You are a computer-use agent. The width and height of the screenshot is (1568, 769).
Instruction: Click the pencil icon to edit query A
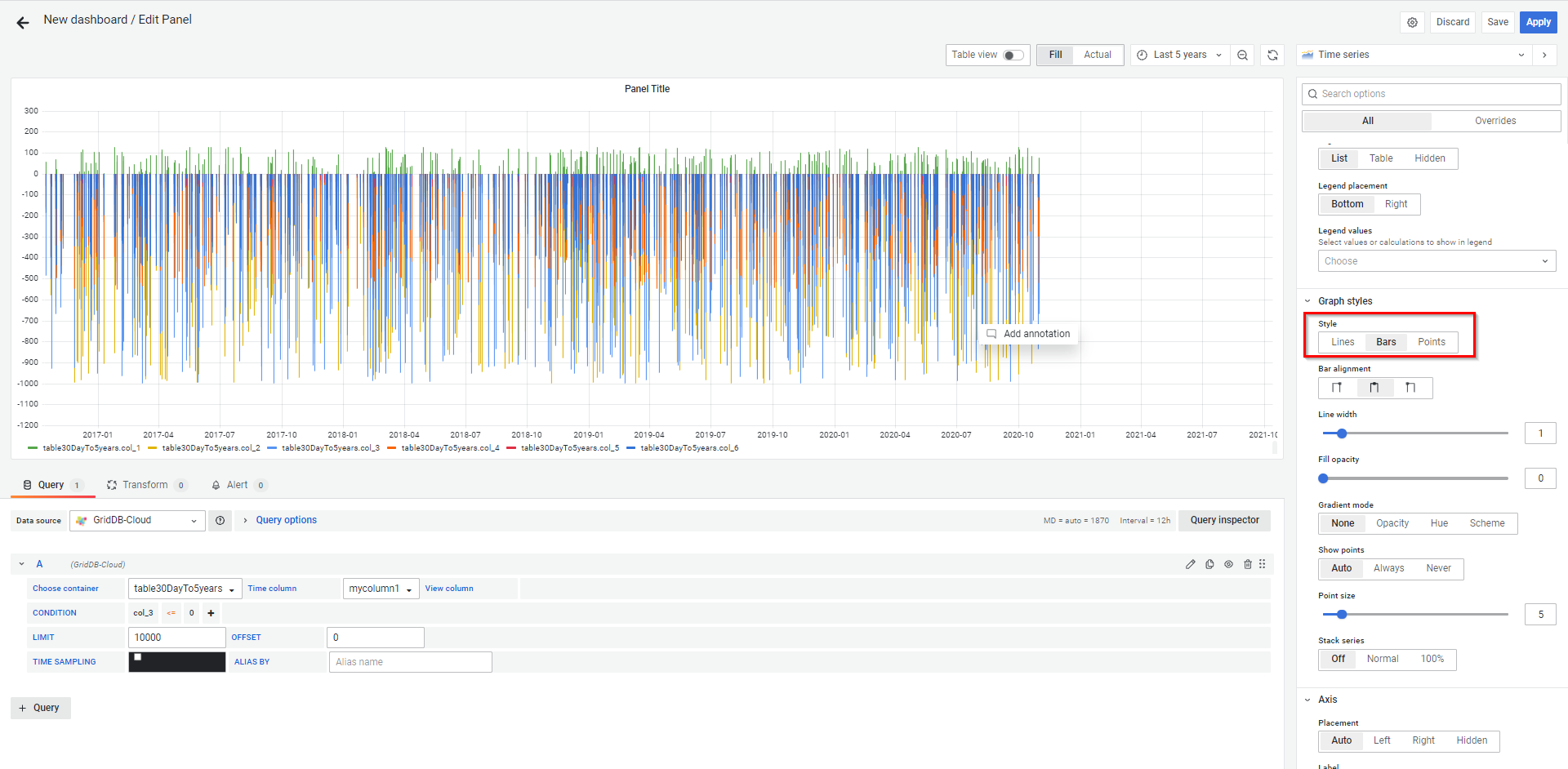pos(1190,564)
